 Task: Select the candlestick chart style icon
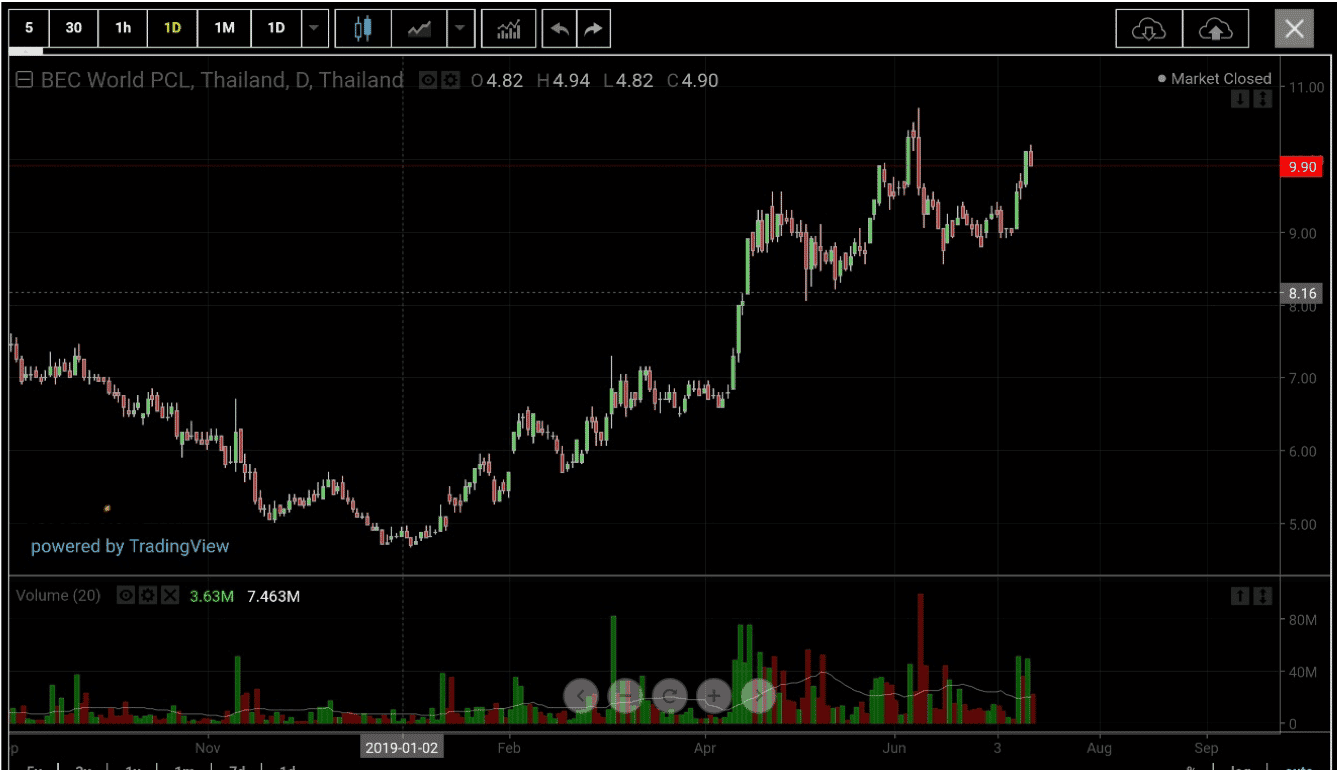[363, 28]
